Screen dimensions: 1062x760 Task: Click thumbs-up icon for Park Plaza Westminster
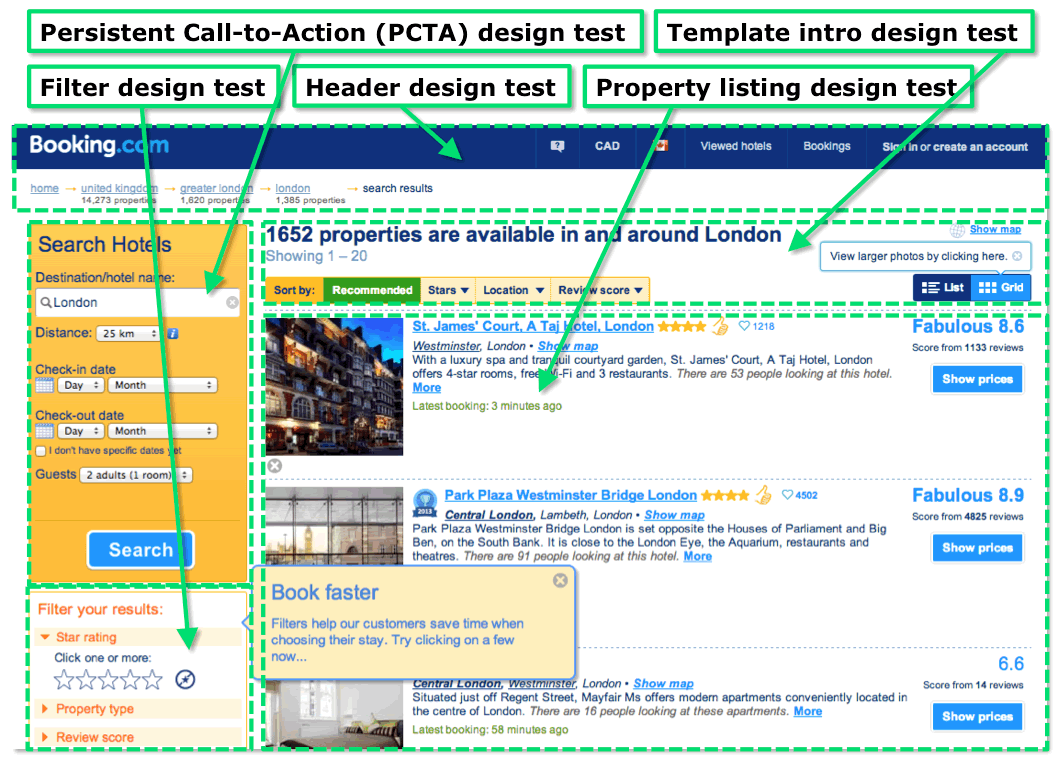pos(763,495)
